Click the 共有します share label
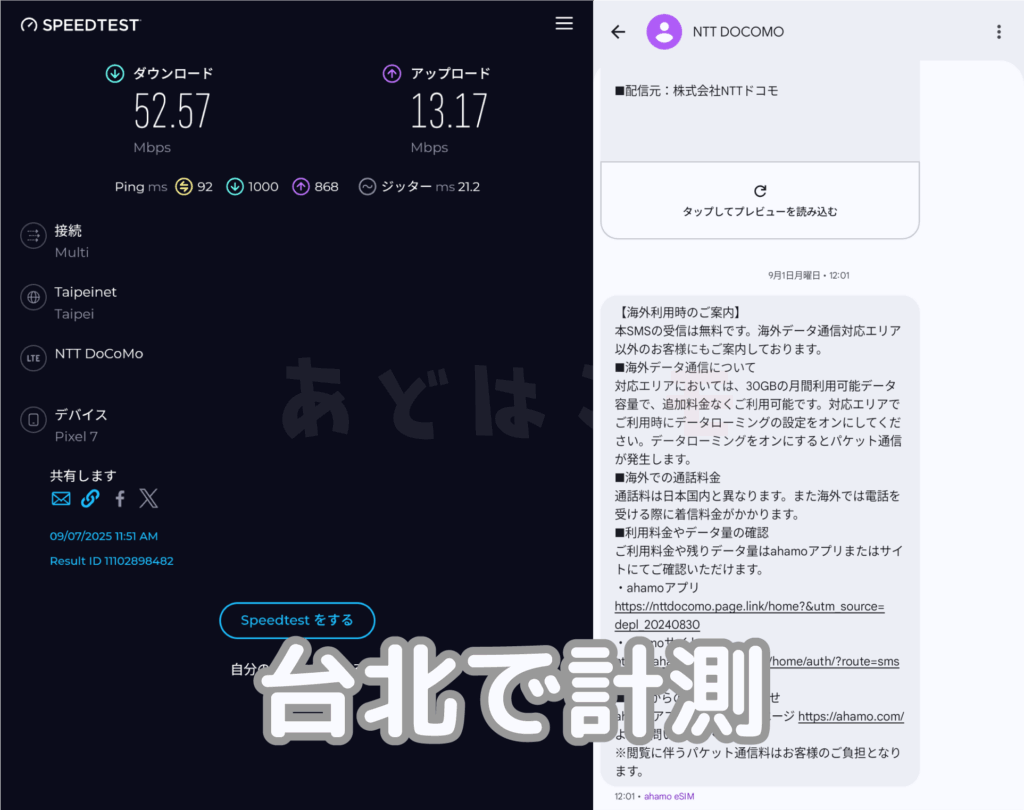Viewport: 1024px width, 810px height. (83, 476)
